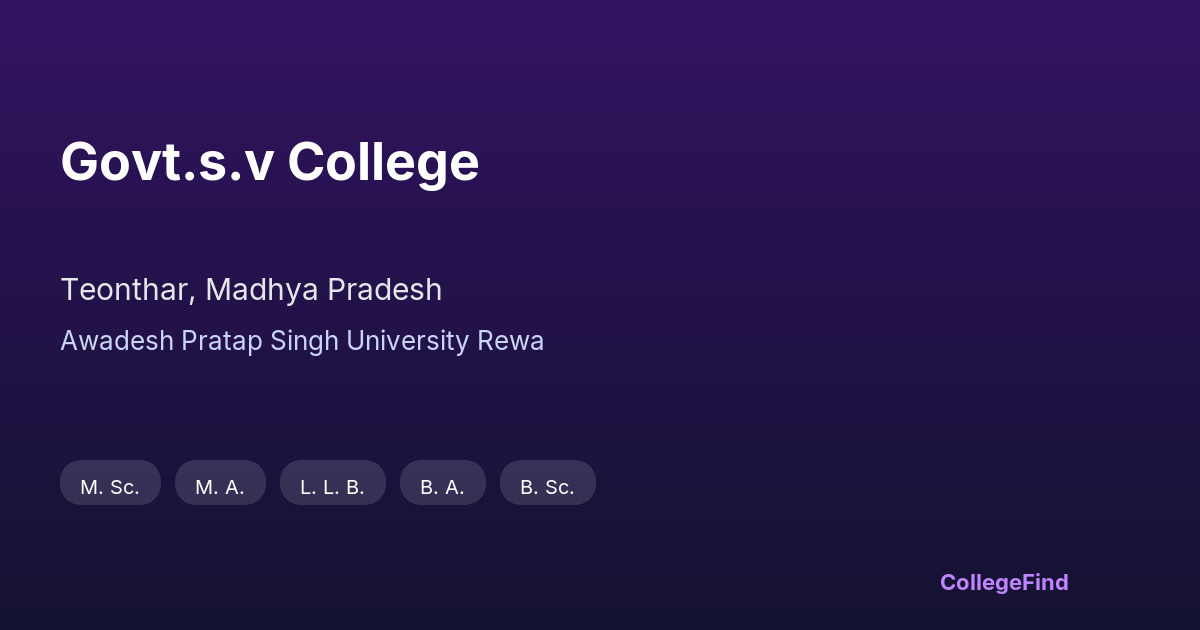Click the town name "Teonthar"

(125, 290)
